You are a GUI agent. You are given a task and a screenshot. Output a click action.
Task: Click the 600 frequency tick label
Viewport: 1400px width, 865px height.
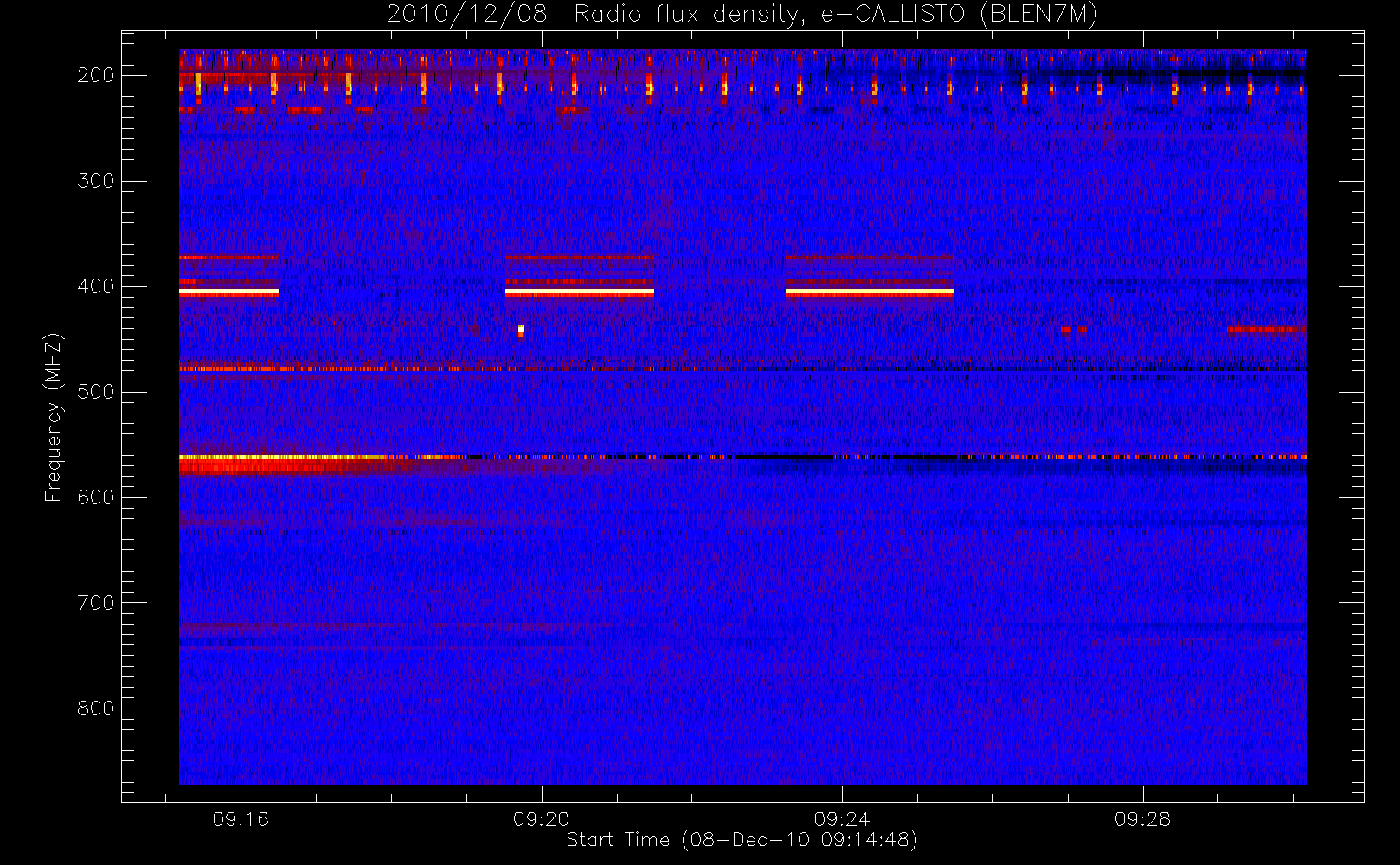(x=96, y=497)
